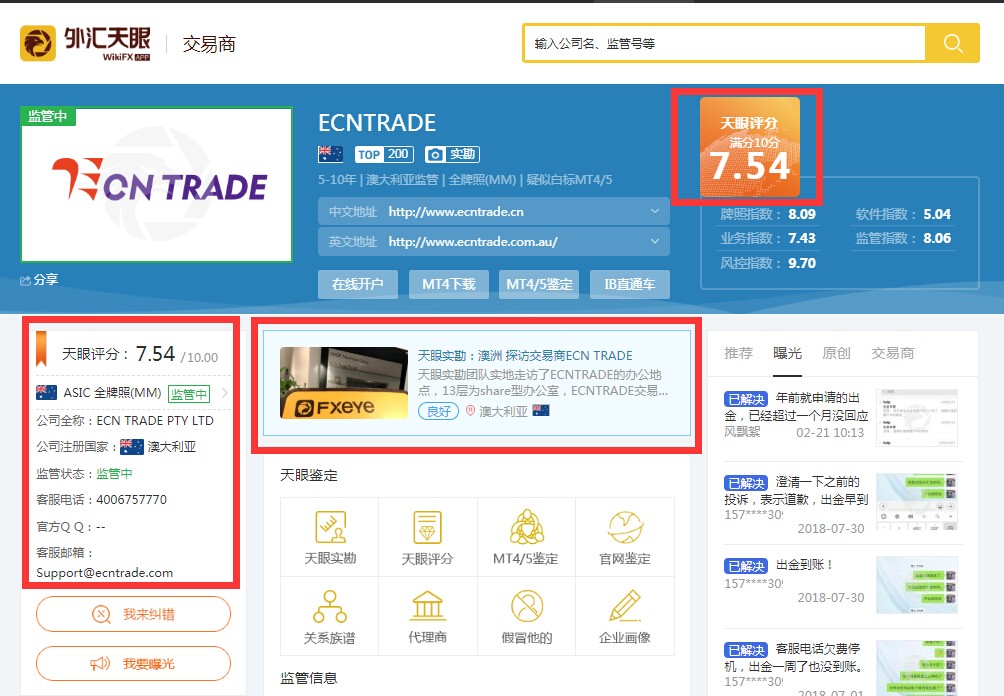Click the 在线开户 button
Viewport: 1004px width, 696px height.
click(357, 284)
